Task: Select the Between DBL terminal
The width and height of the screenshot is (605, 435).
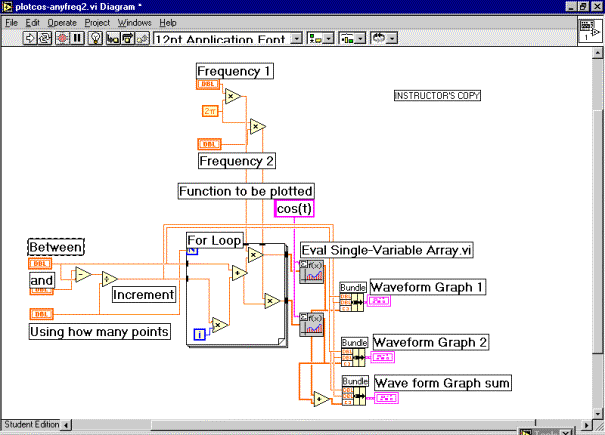Action: pos(40,264)
